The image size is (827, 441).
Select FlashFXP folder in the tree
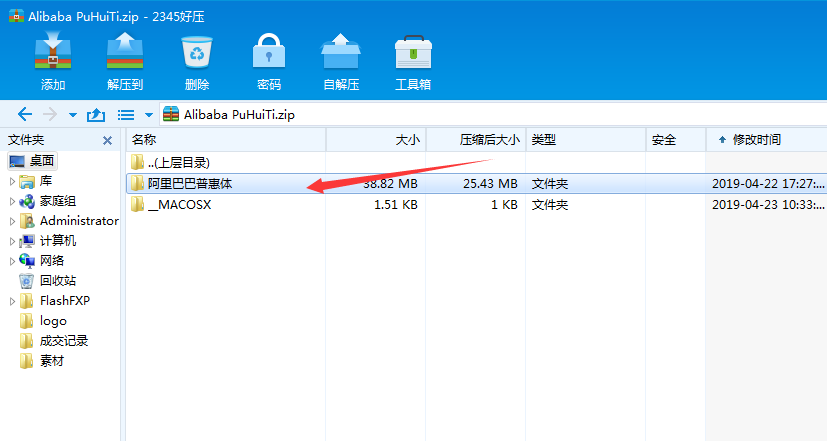[55, 301]
